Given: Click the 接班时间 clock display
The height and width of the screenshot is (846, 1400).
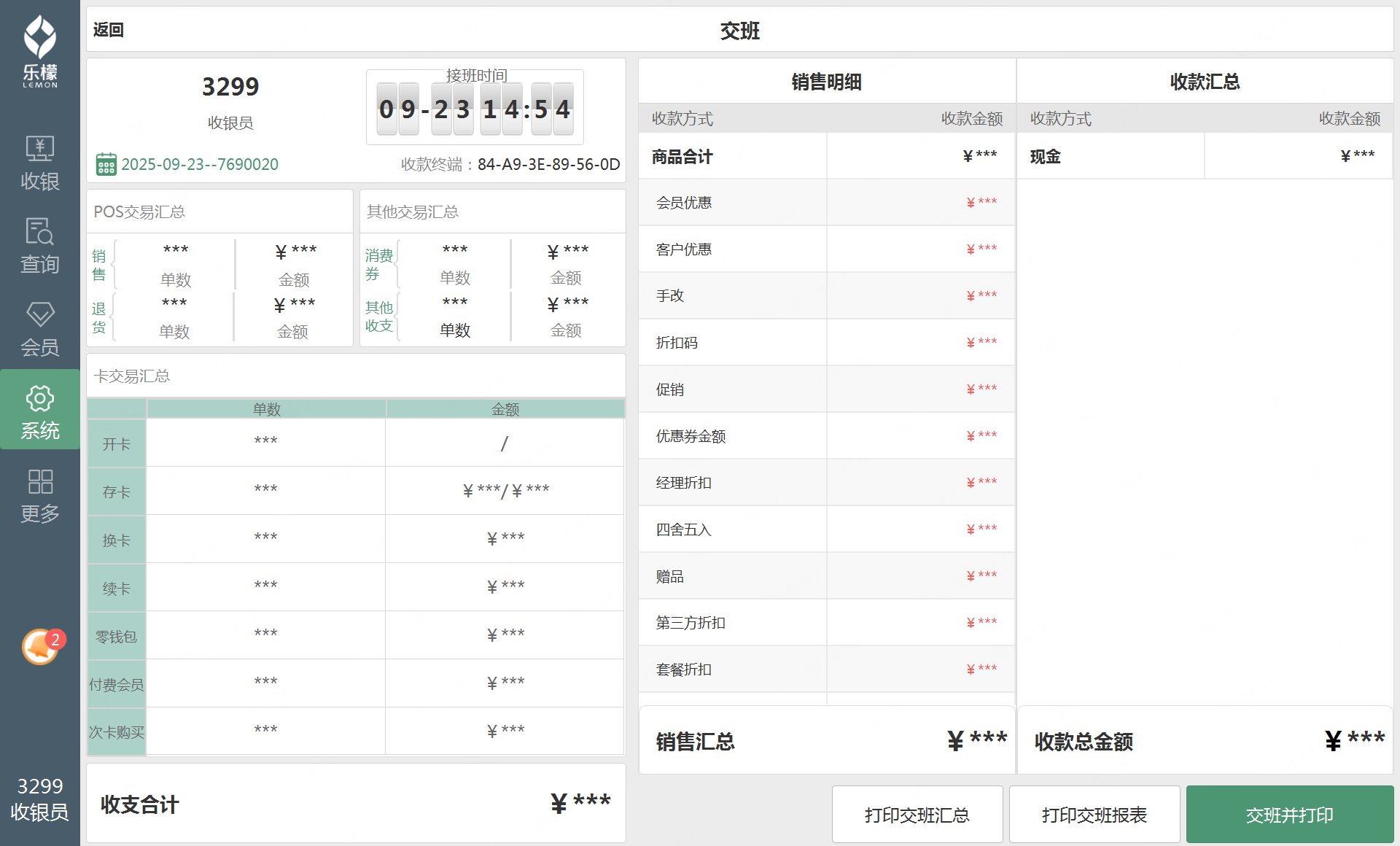Looking at the screenshot, I should coord(475,109).
